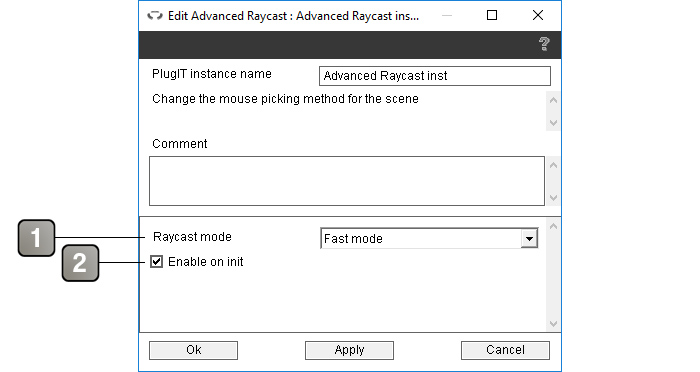Maximize the Edit Advanced Raycast window
Screen dimensions: 700x372
pos(492,15)
